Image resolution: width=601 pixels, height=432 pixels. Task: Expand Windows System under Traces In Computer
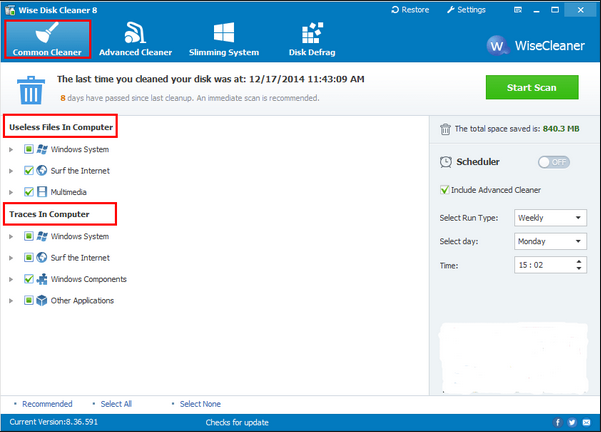click(x=11, y=237)
